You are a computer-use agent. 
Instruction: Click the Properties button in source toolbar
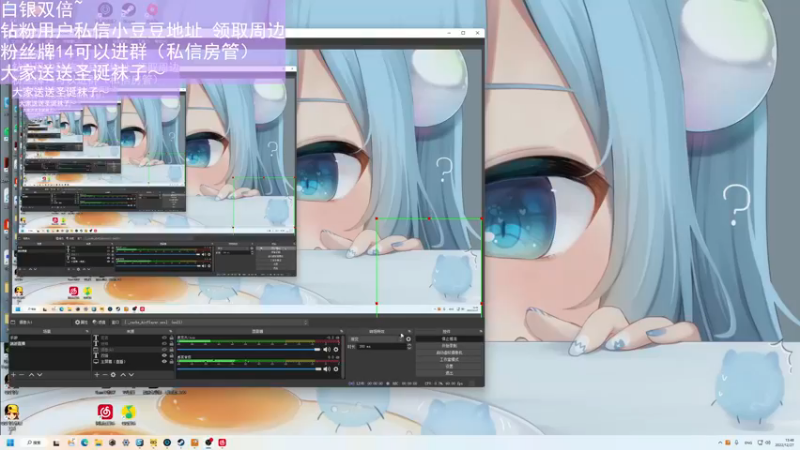click(x=81, y=322)
